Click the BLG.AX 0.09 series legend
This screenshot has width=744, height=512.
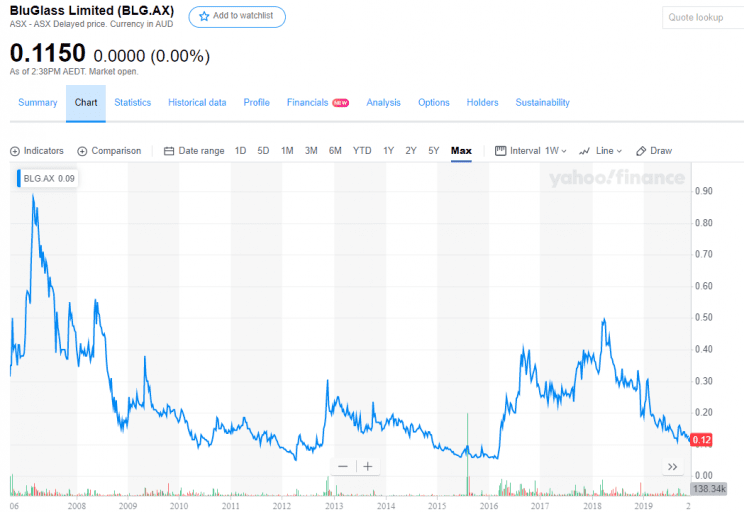click(x=47, y=178)
